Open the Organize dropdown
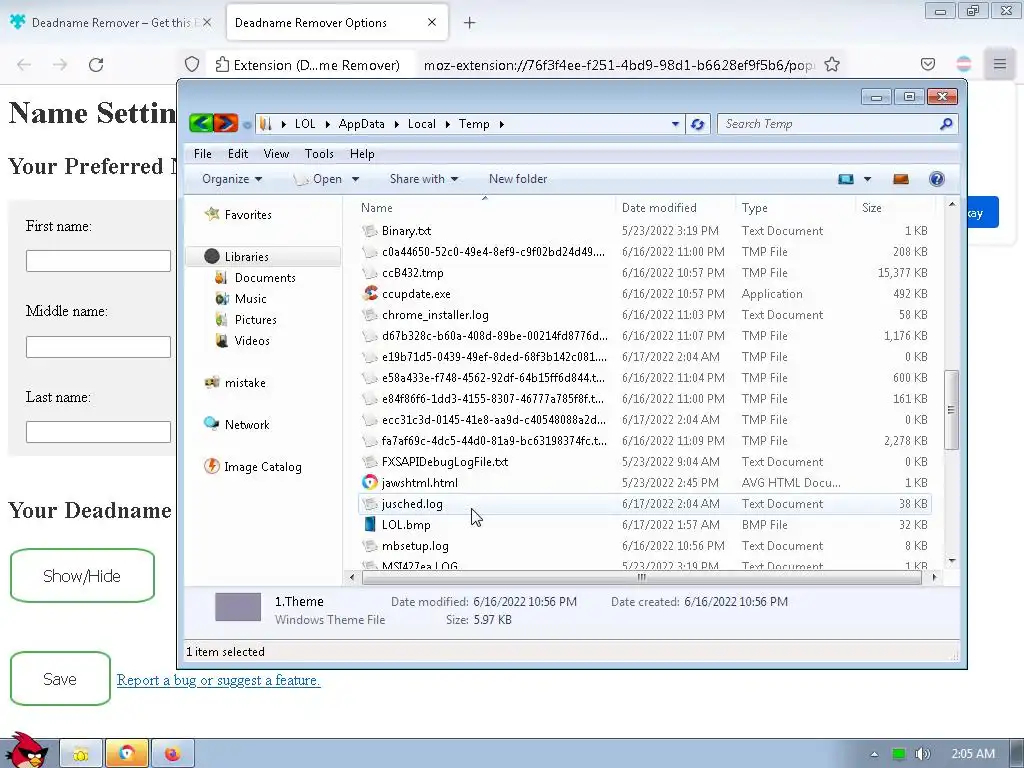This screenshot has height=768, width=1024. [232, 179]
